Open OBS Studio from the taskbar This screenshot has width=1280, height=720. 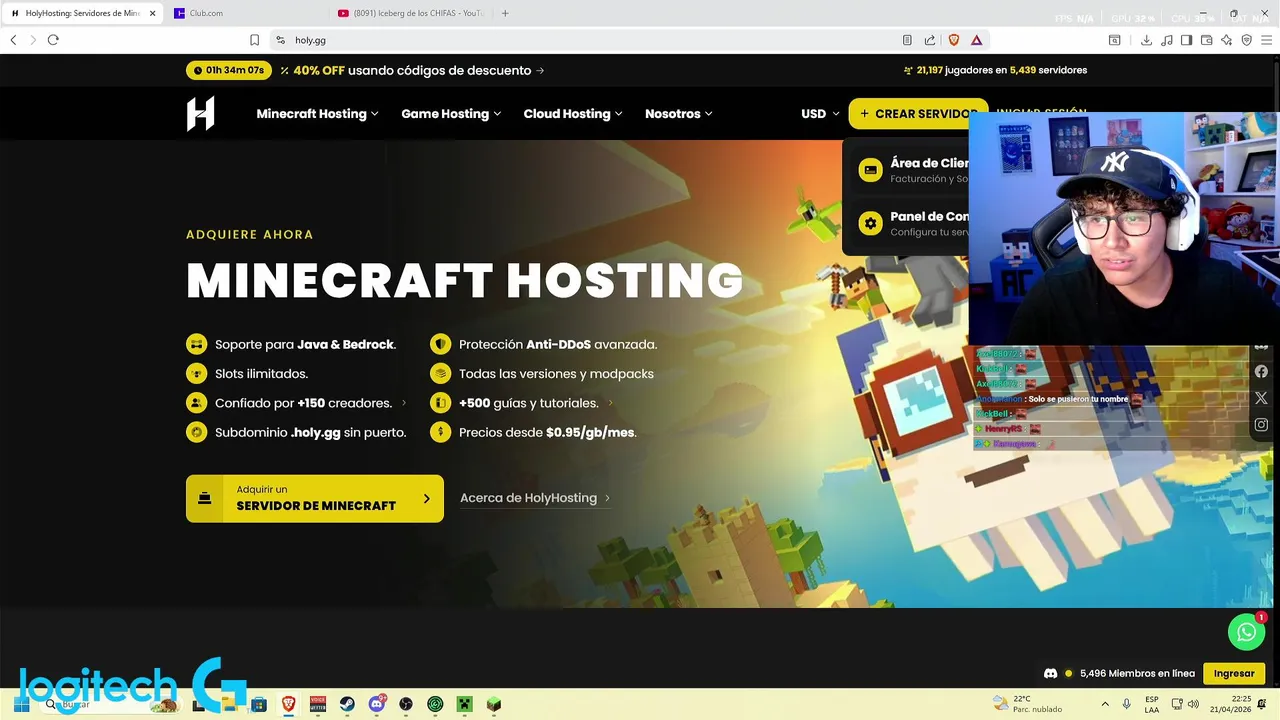point(406,704)
